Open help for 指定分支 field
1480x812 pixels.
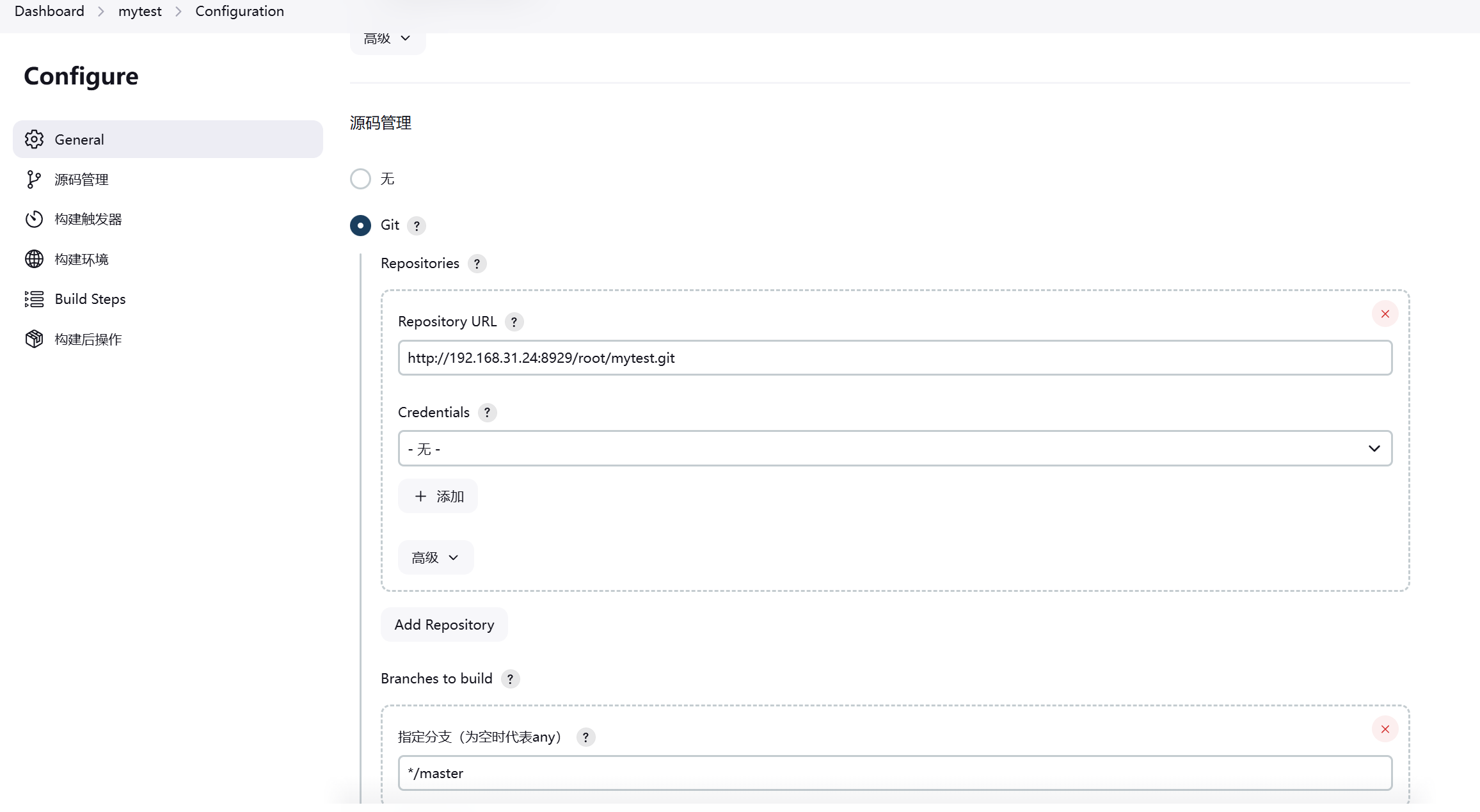click(x=585, y=737)
